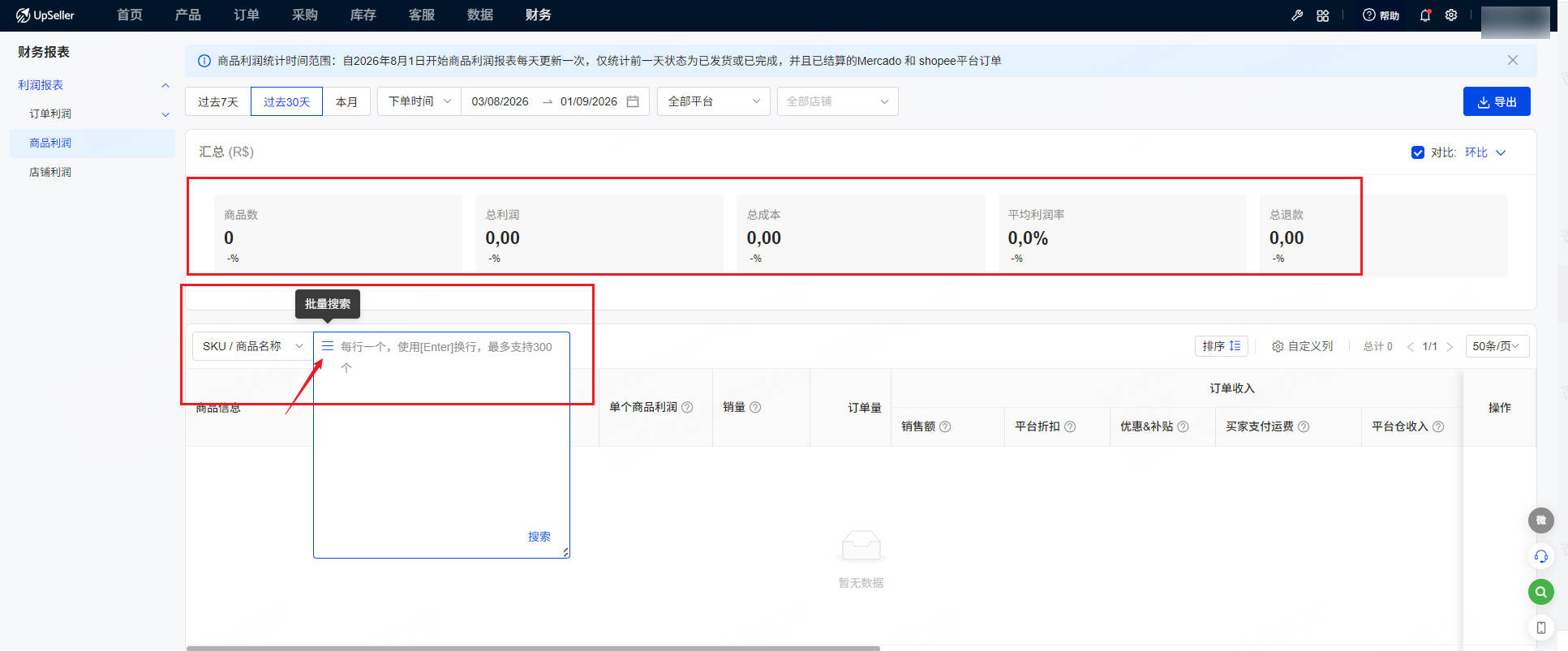Select 店铺利润 in the sidebar
This screenshot has width=1568, height=651.
click(50, 172)
